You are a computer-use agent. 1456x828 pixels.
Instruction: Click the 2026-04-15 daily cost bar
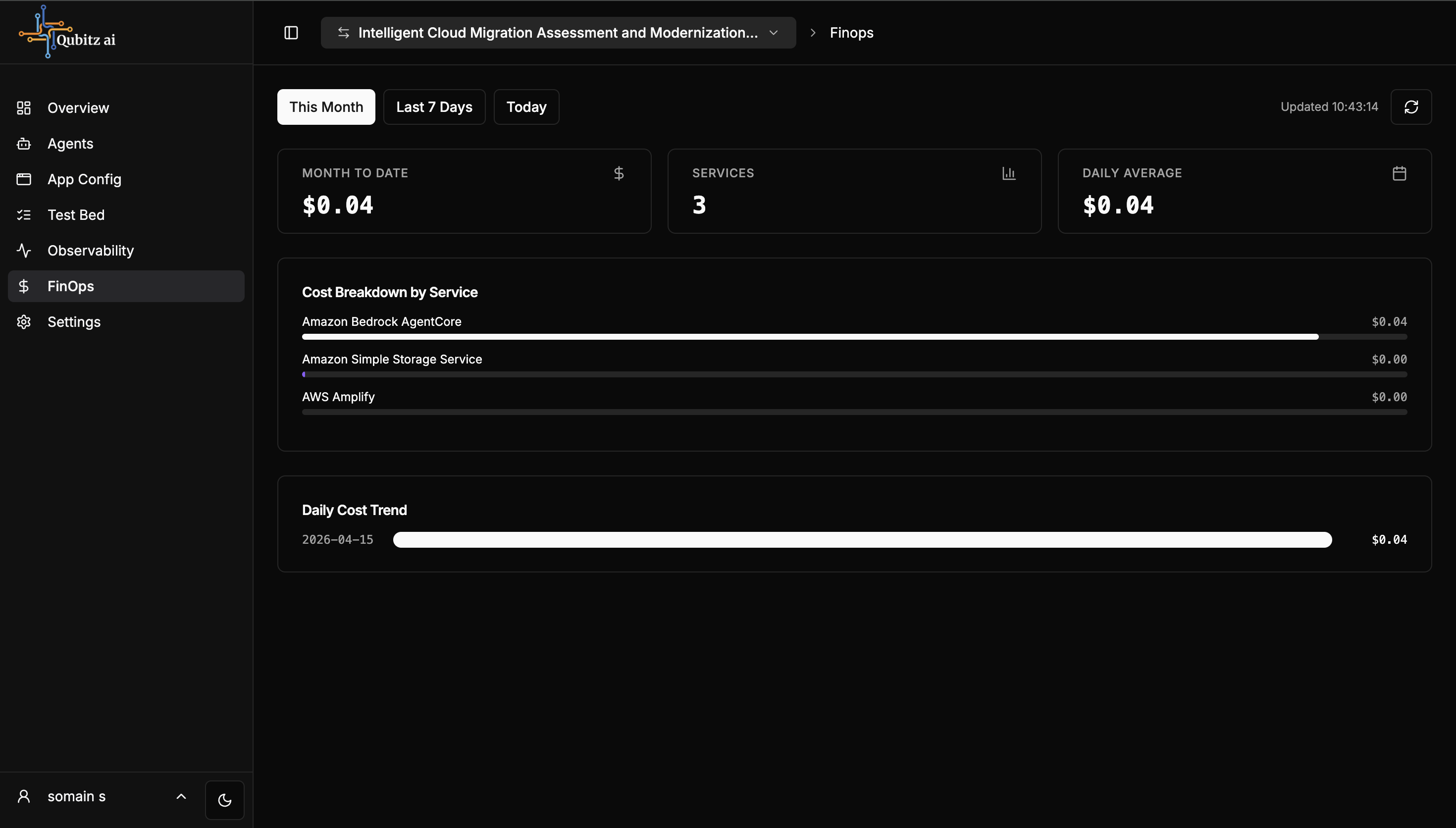(x=862, y=540)
